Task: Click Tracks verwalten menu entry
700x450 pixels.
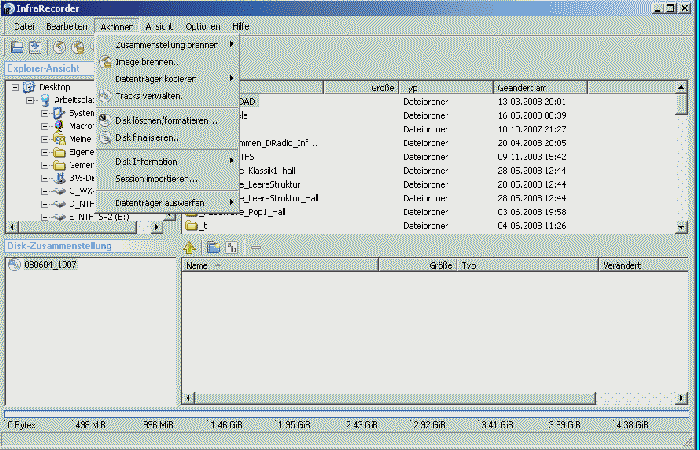Action: coord(148,95)
